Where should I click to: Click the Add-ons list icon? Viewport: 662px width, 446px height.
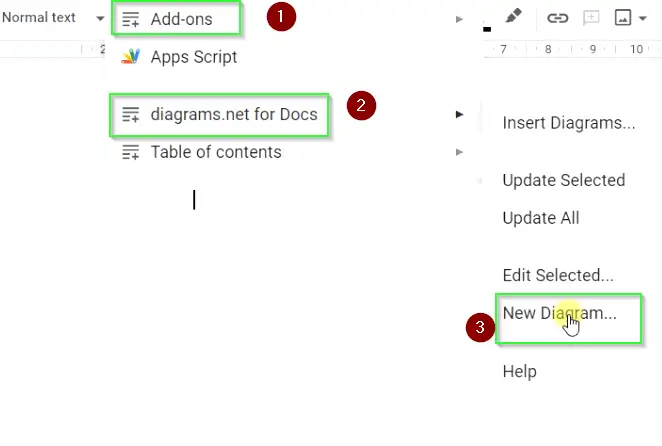click(130, 19)
